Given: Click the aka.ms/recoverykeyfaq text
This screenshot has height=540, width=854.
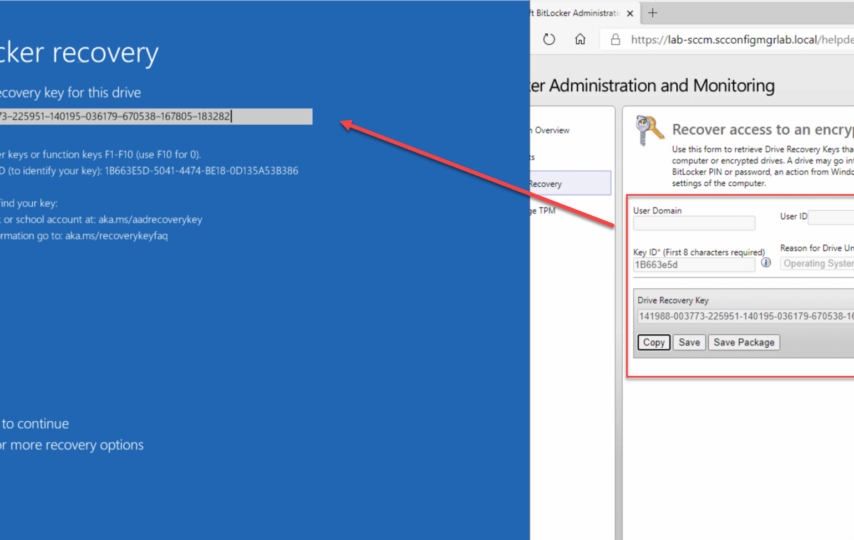Looking at the screenshot, I should click(117, 236).
